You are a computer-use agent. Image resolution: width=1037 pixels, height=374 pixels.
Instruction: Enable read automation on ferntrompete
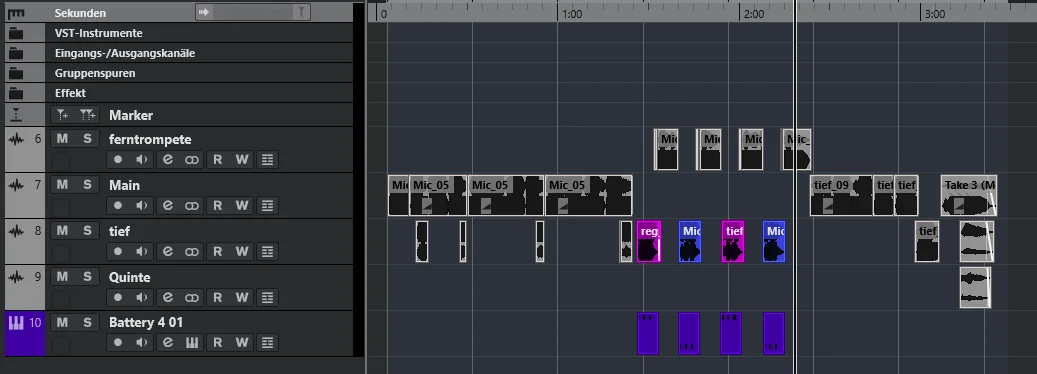coord(218,159)
